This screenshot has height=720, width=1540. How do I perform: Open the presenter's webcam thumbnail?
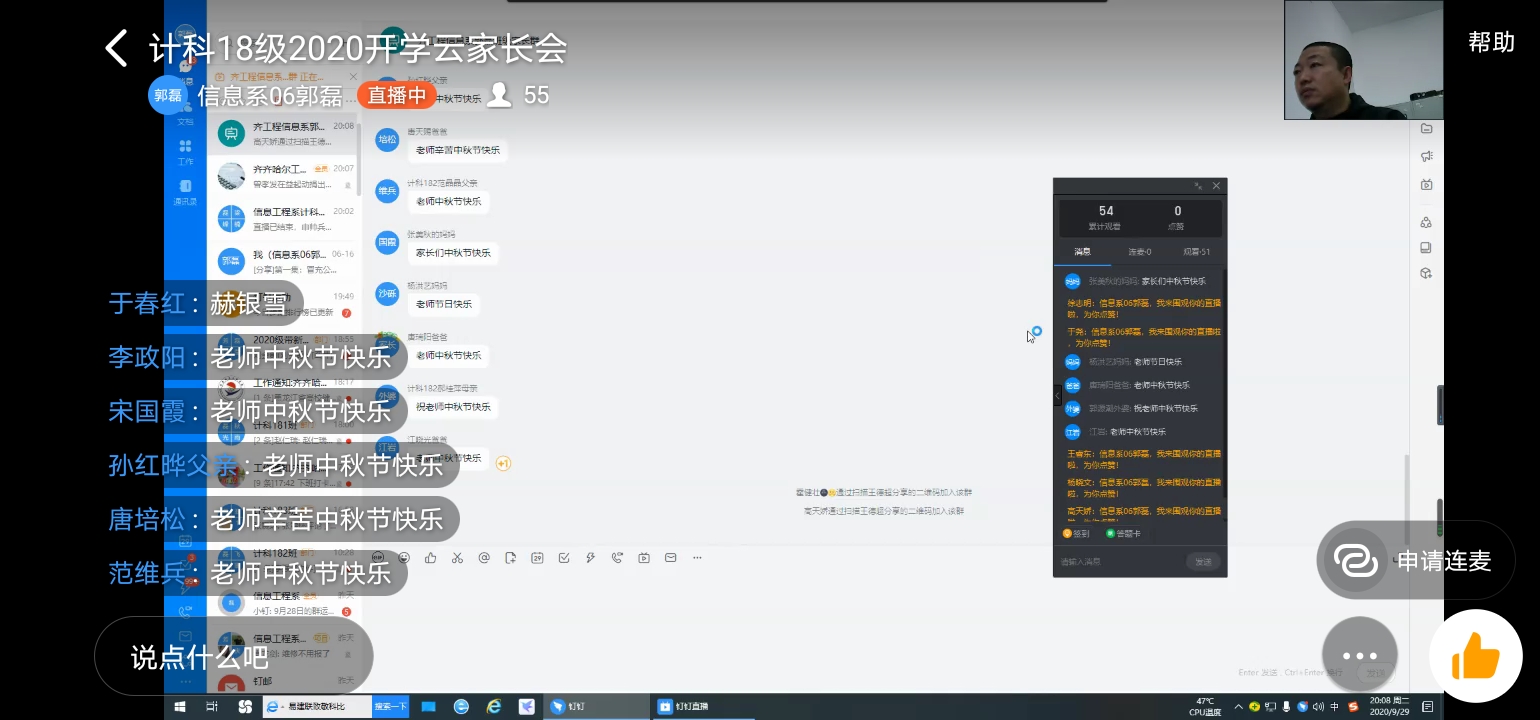(x=1363, y=60)
